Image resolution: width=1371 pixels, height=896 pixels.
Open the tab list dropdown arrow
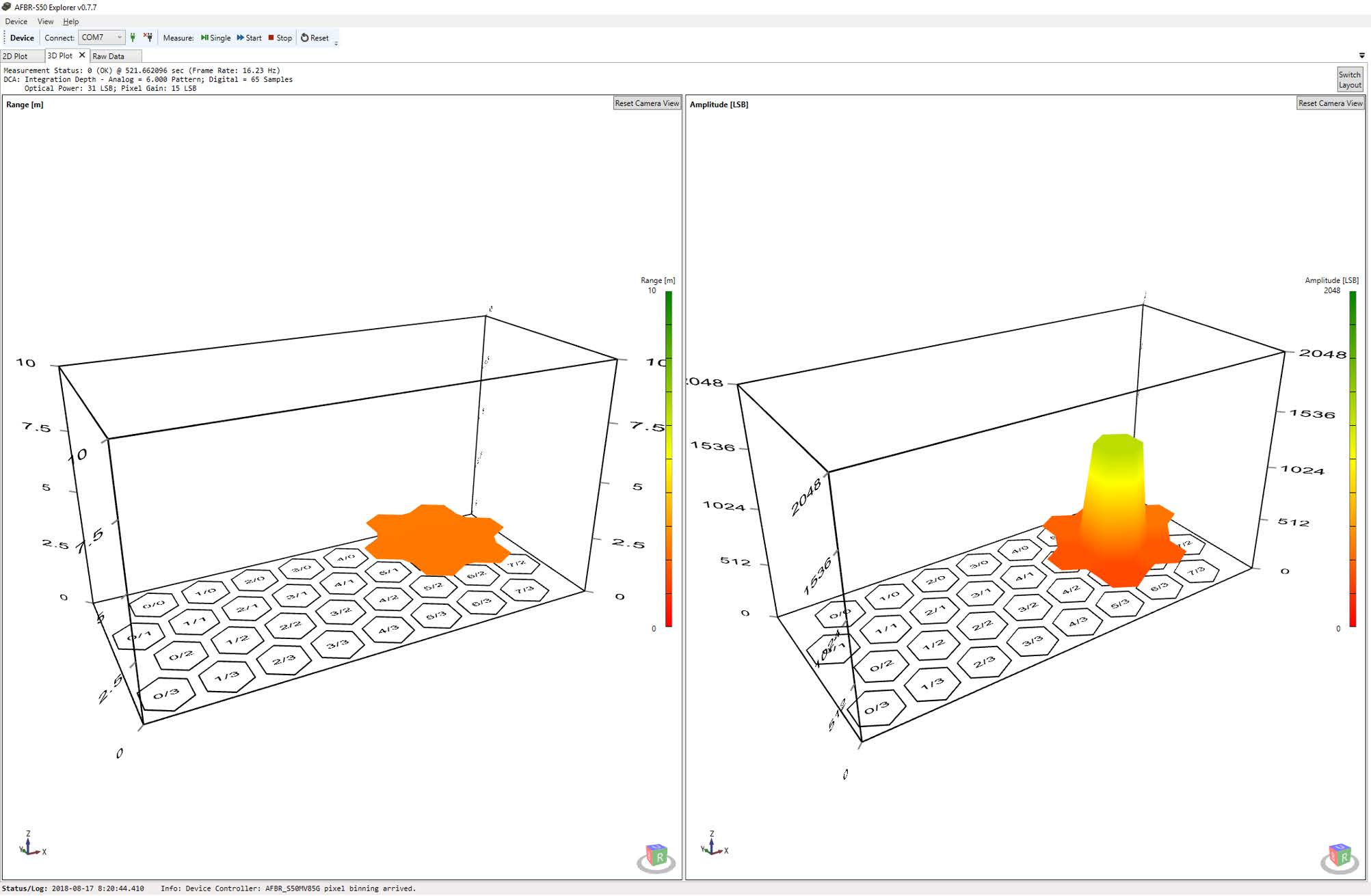point(1361,55)
